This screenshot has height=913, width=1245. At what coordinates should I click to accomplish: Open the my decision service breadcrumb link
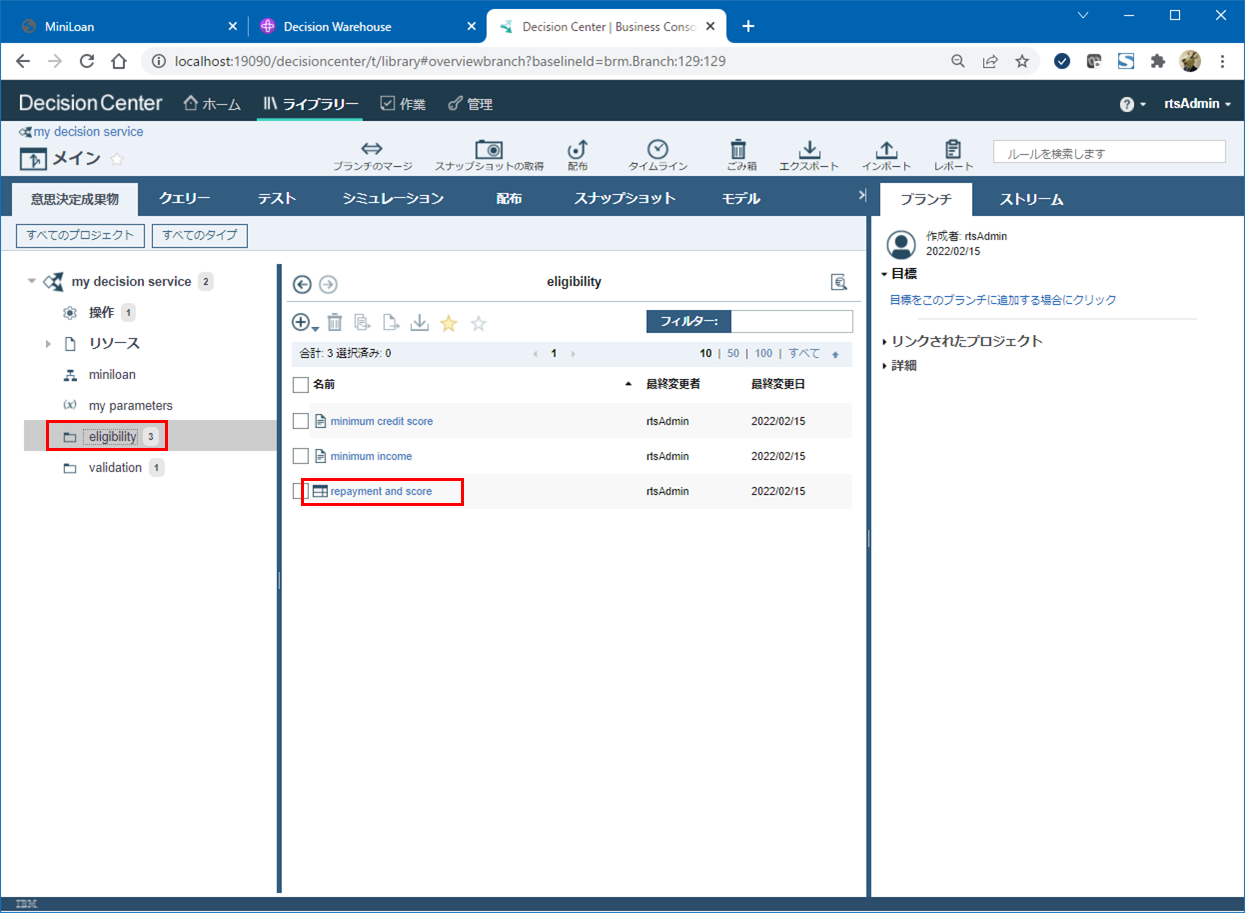[88, 132]
